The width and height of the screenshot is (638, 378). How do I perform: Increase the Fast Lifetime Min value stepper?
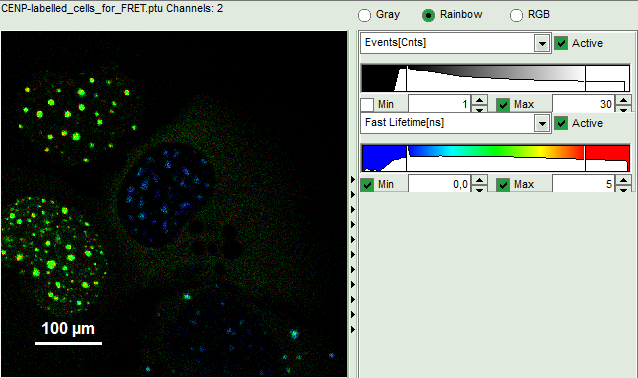[479, 180]
